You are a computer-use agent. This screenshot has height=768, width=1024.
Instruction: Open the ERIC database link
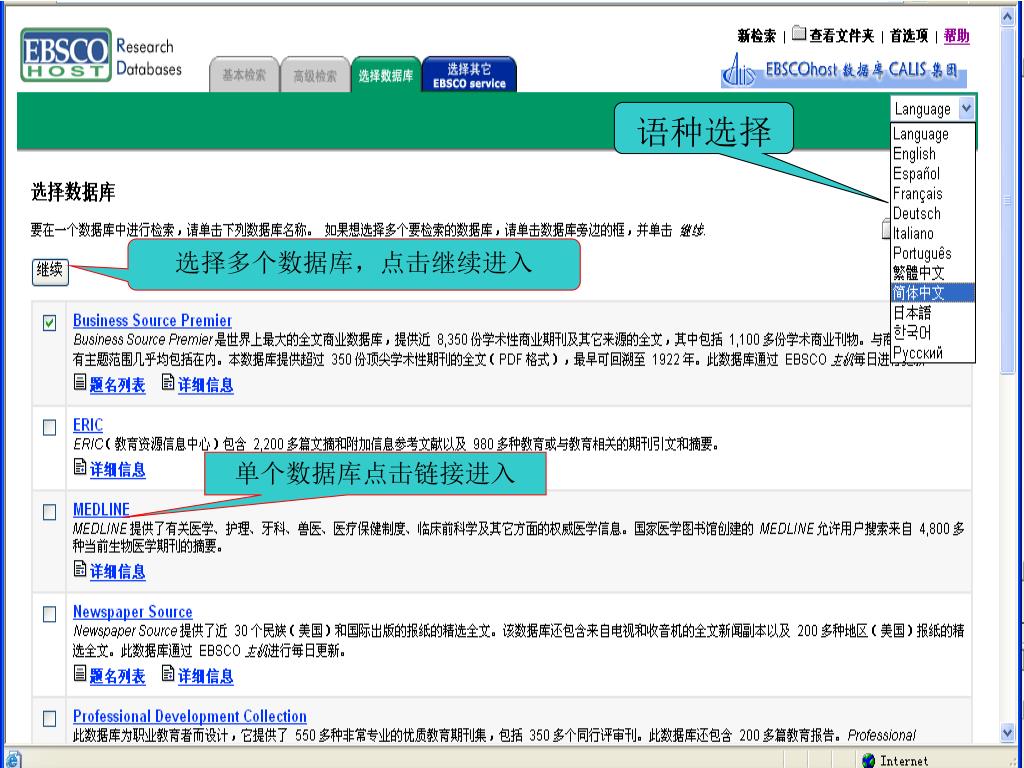[88, 425]
